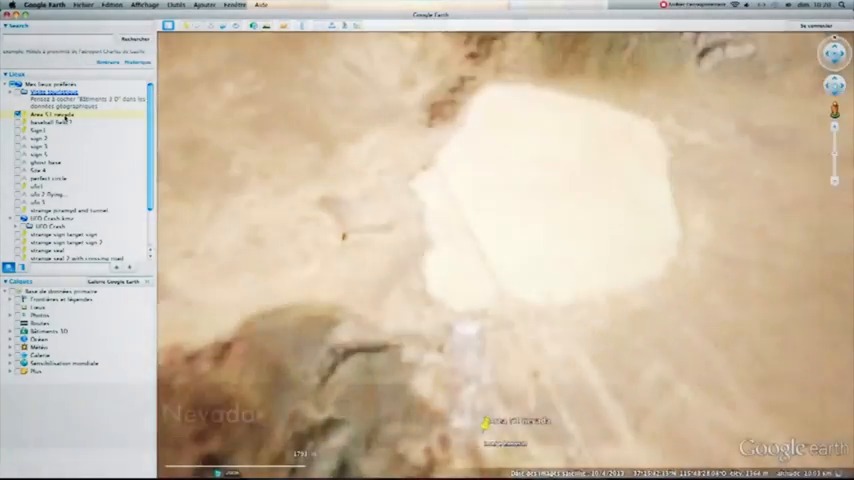The height and width of the screenshot is (480, 854).
Task: Check the Routes layer checkbox
Action: point(16,323)
